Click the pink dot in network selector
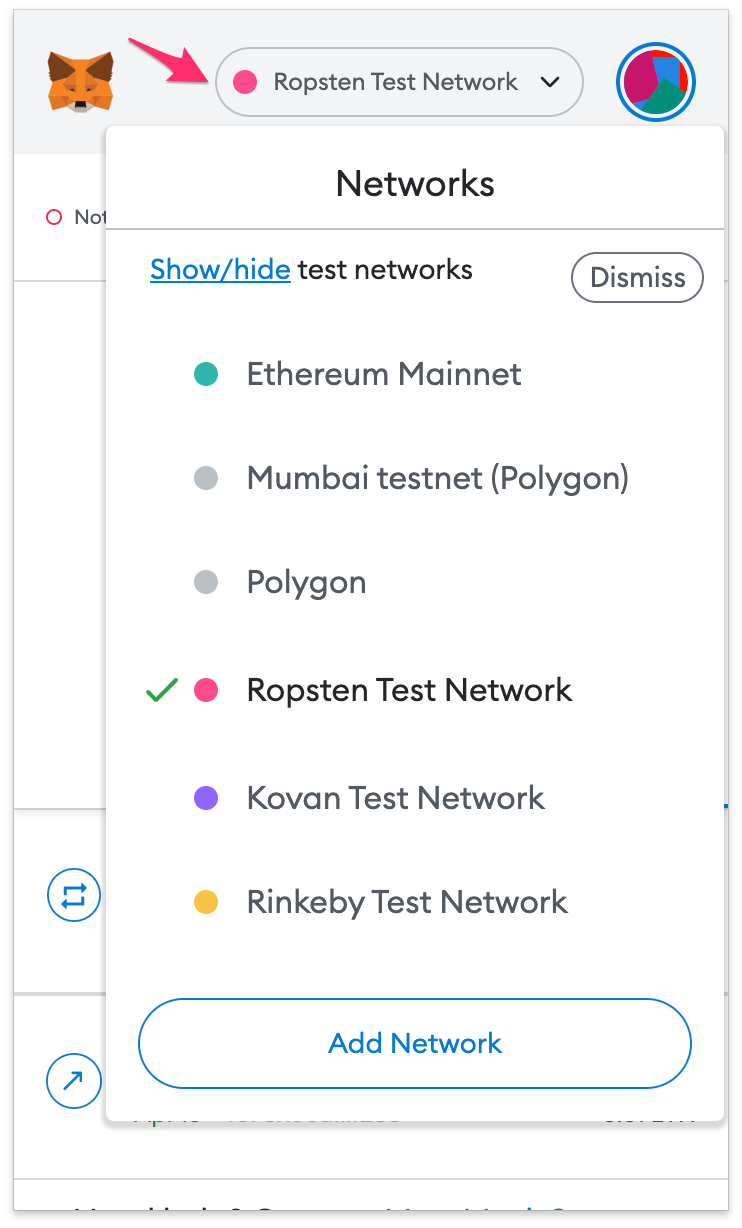This screenshot has height=1228, width=742. point(245,82)
